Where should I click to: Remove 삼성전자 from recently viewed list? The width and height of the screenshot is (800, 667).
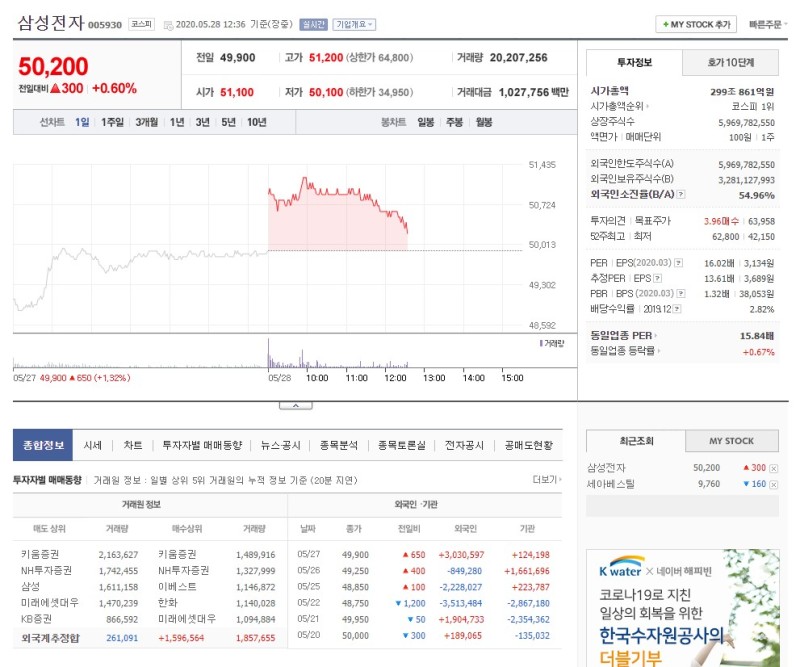tap(773, 468)
